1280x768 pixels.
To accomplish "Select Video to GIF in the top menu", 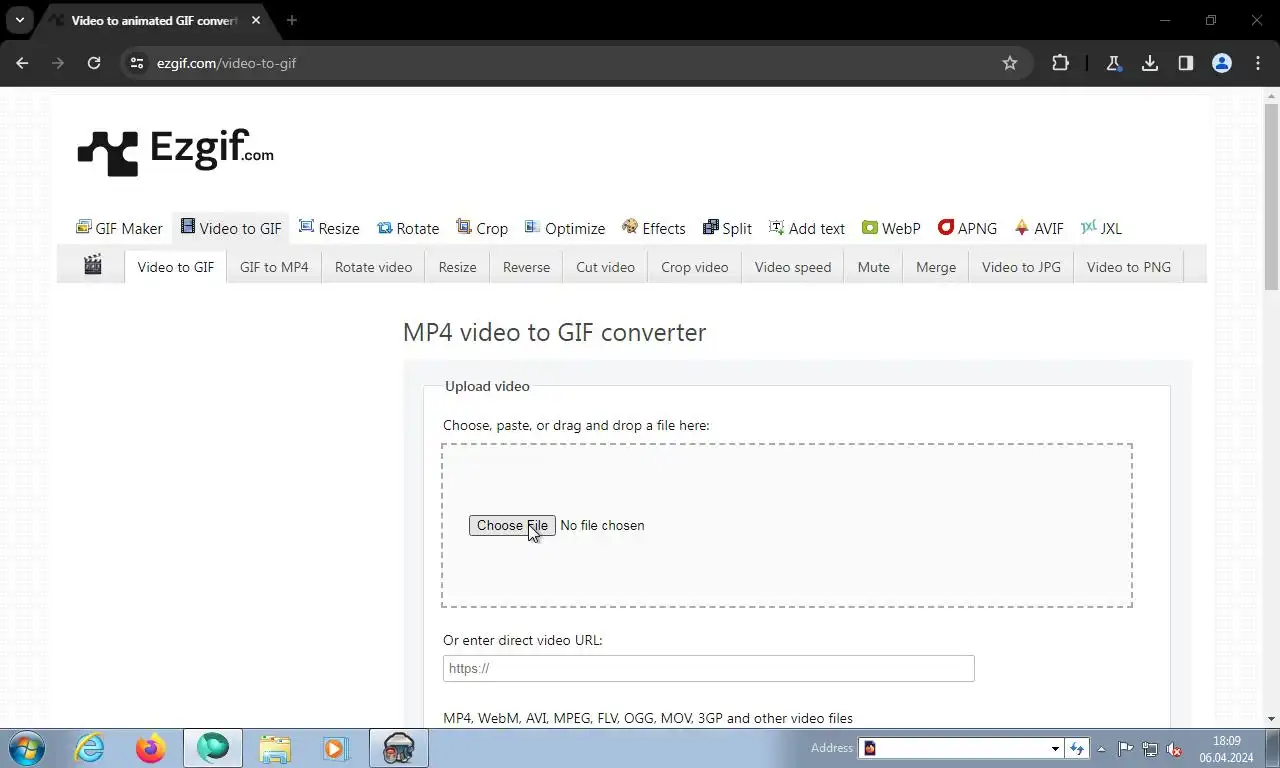I will [x=231, y=228].
